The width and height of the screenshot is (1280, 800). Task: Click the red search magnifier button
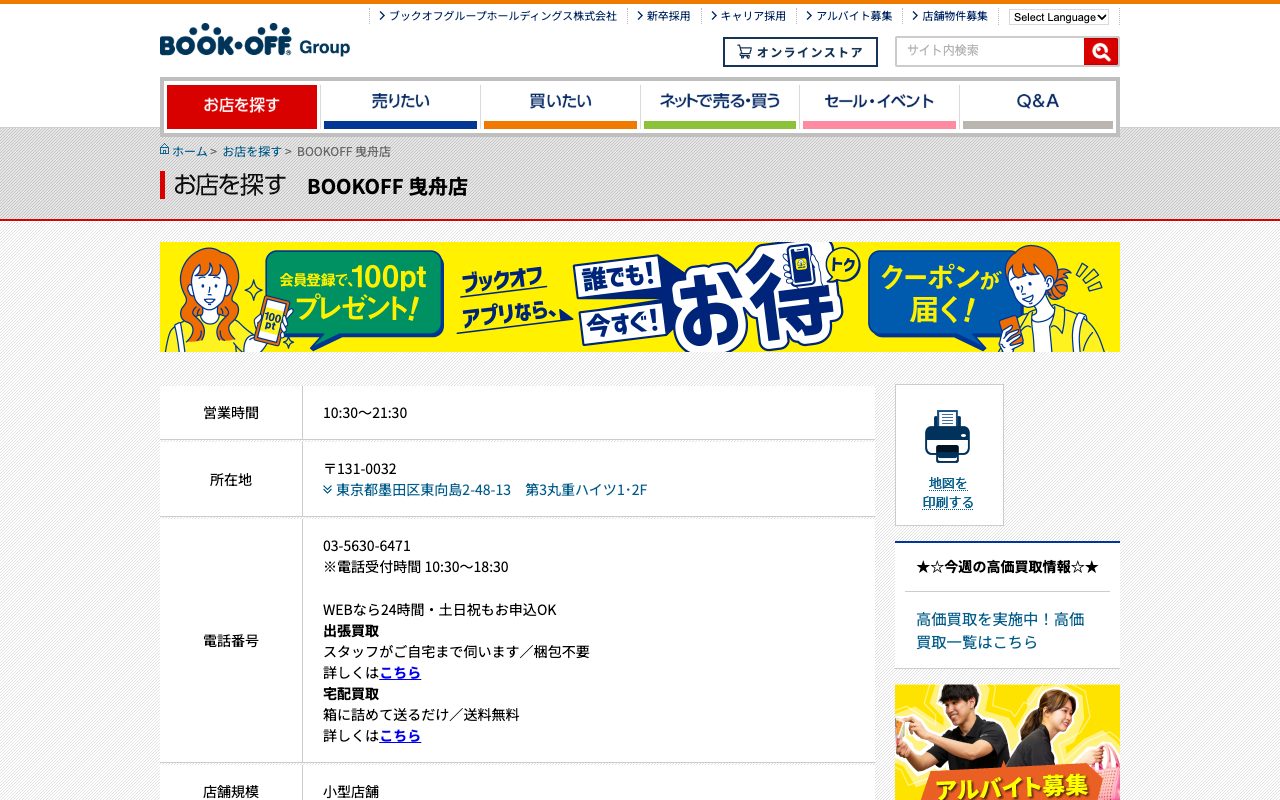(1100, 52)
